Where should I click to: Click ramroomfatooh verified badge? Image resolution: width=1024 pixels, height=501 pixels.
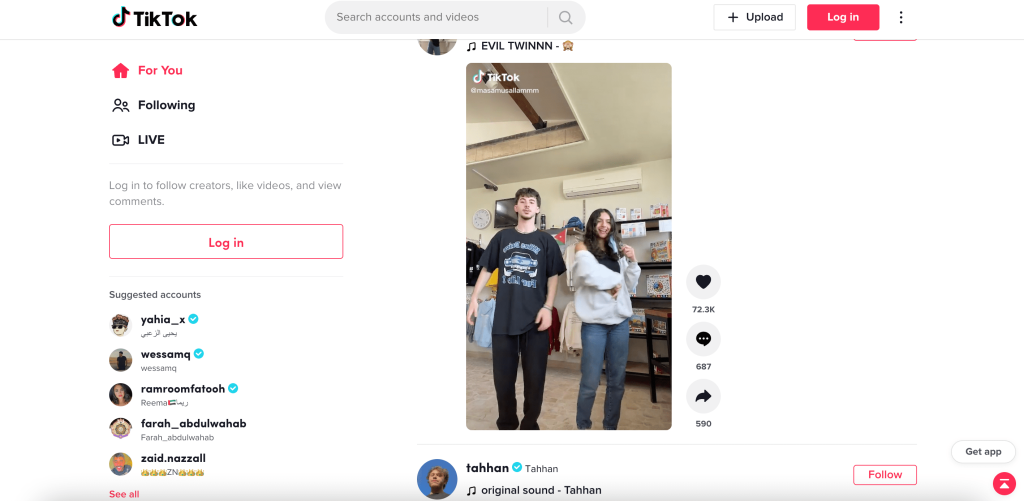233,389
